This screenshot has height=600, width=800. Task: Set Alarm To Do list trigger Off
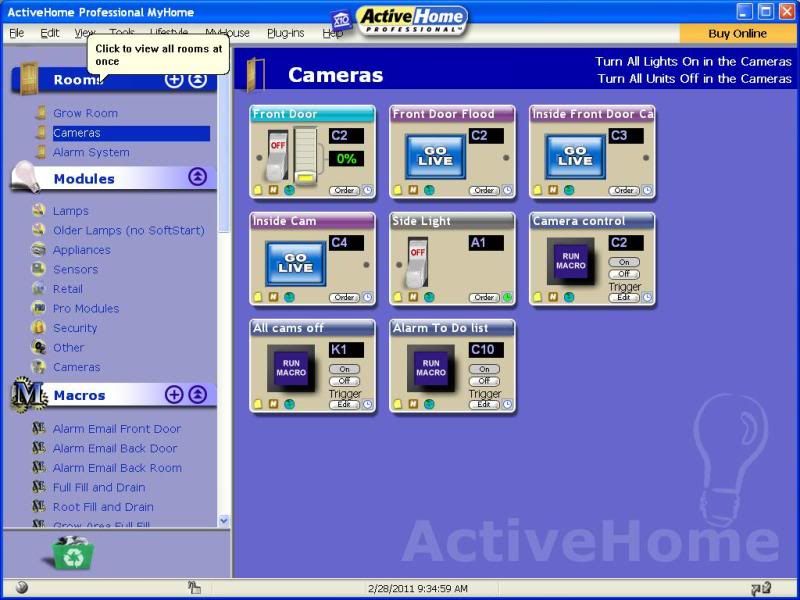tap(484, 381)
